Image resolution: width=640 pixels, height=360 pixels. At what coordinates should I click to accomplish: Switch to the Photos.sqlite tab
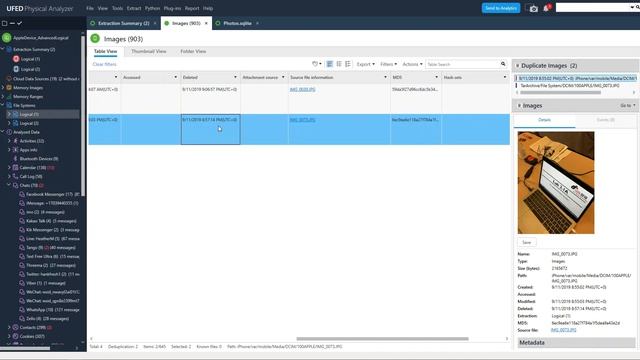click(x=237, y=23)
